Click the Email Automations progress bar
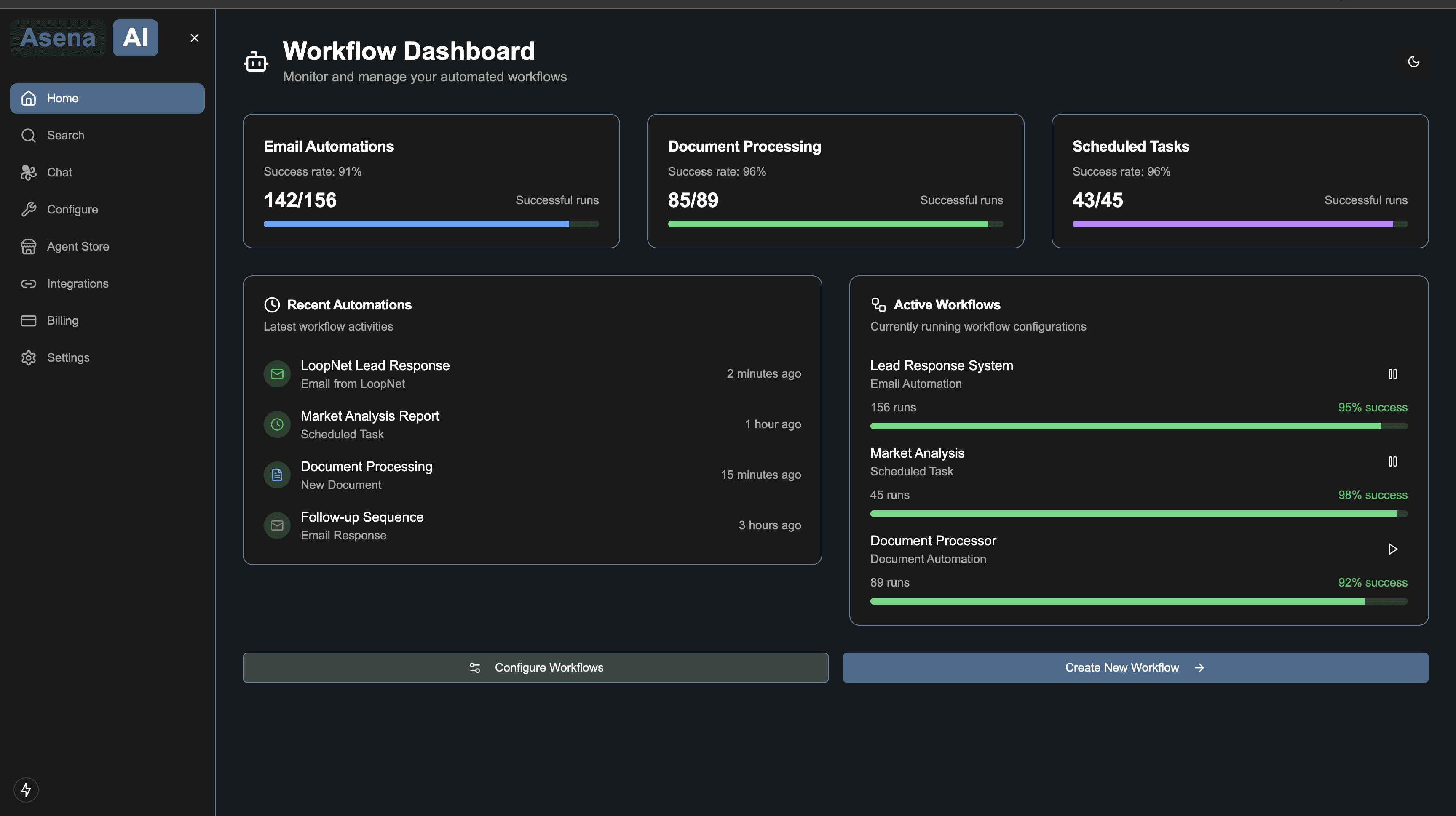Image resolution: width=1456 pixels, height=816 pixels. (431, 224)
